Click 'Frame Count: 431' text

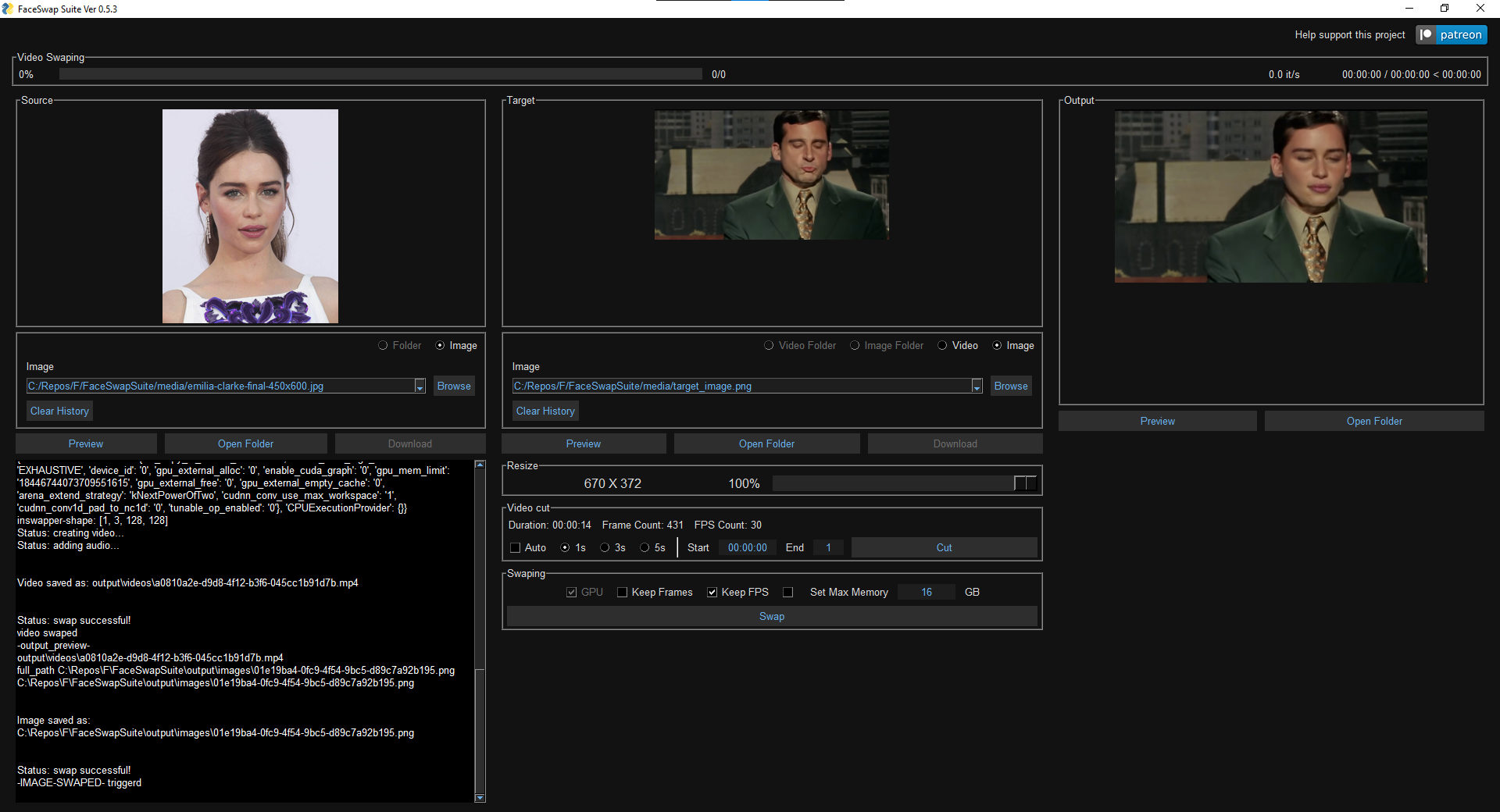click(x=642, y=525)
